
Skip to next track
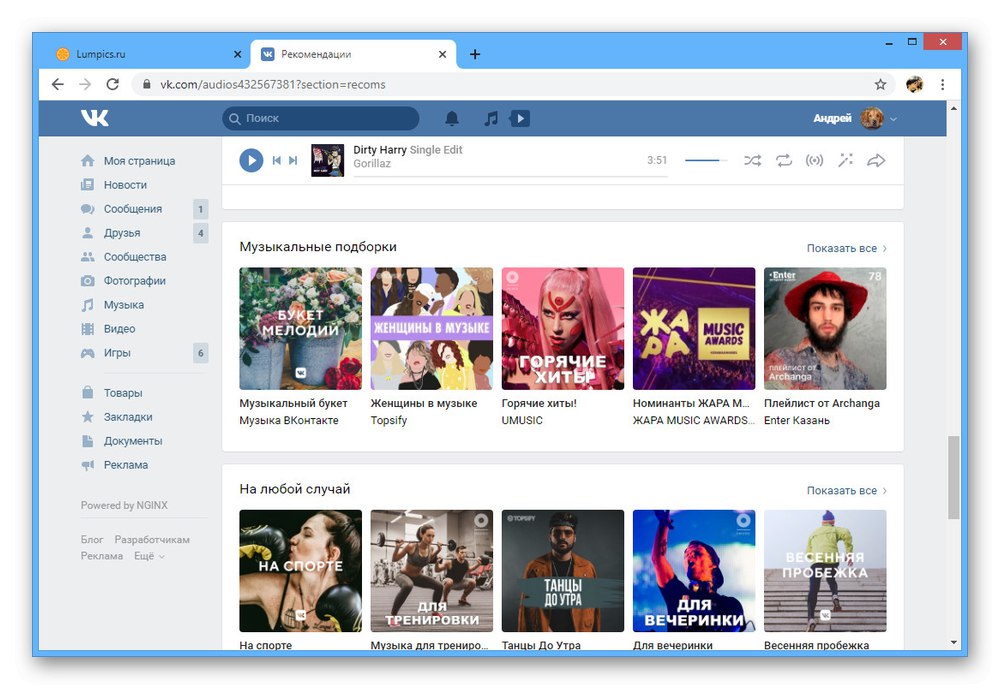(x=293, y=160)
